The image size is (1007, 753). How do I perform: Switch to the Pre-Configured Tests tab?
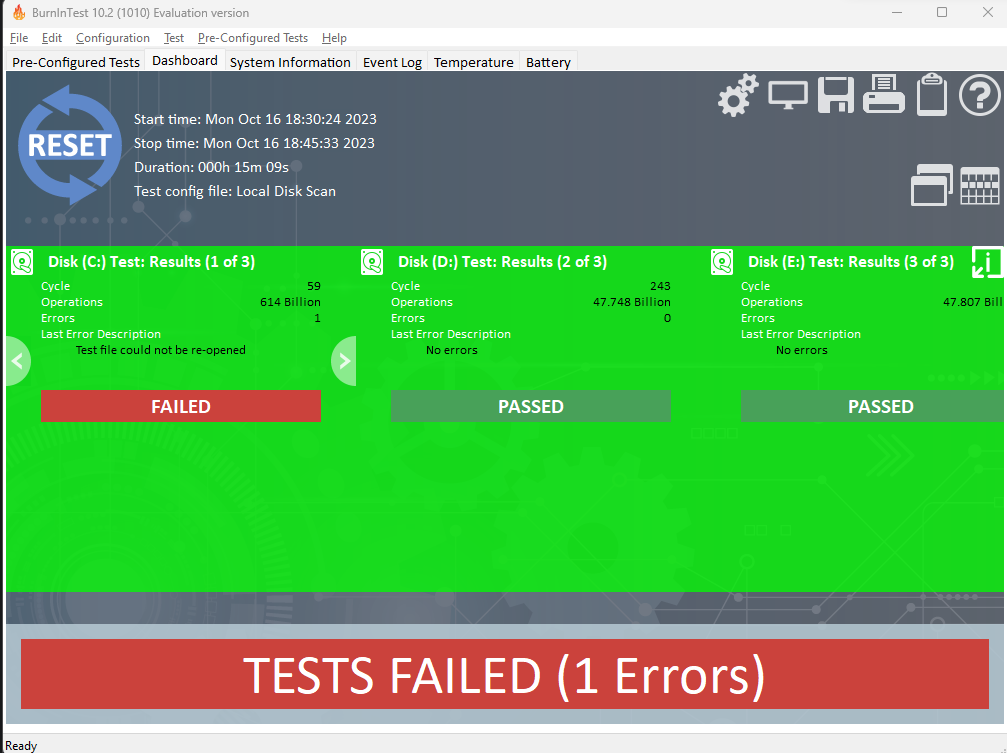pos(76,62)
